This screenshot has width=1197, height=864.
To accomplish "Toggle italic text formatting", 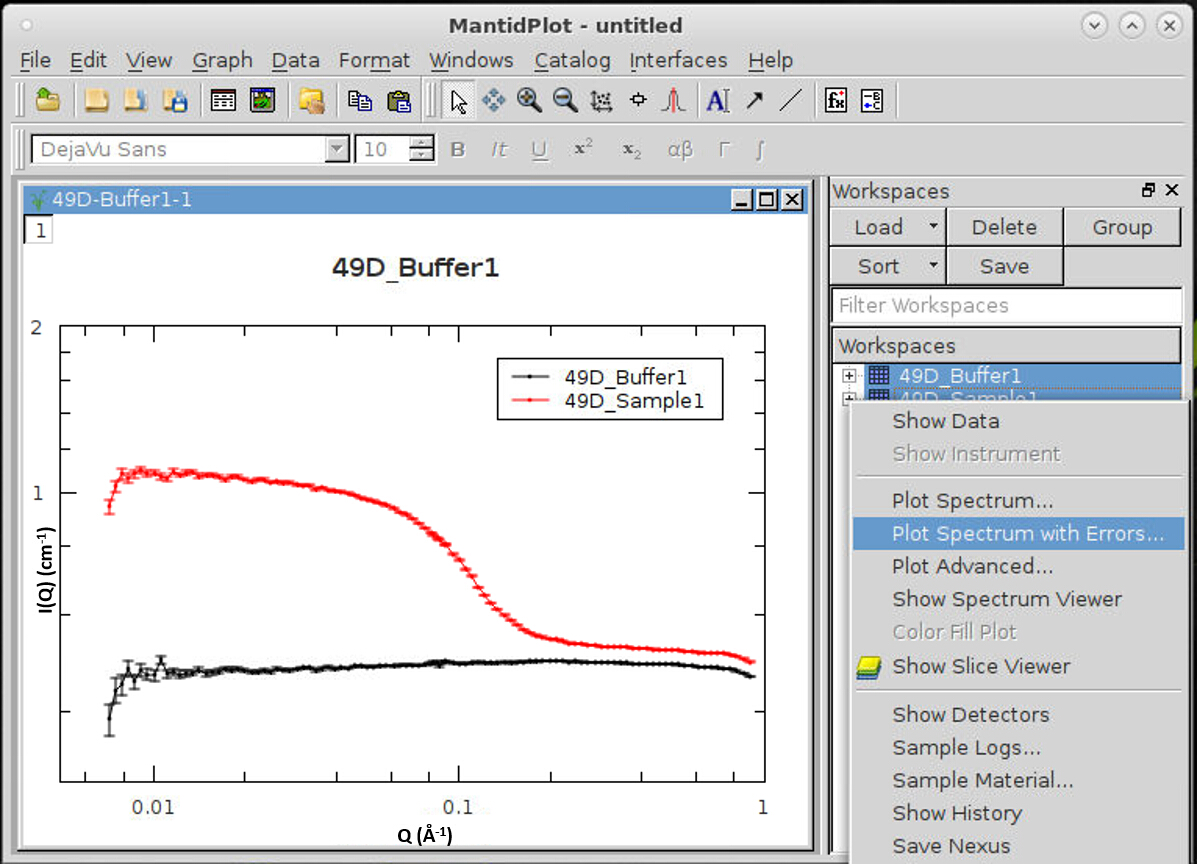I will click(x=499, y=150).
